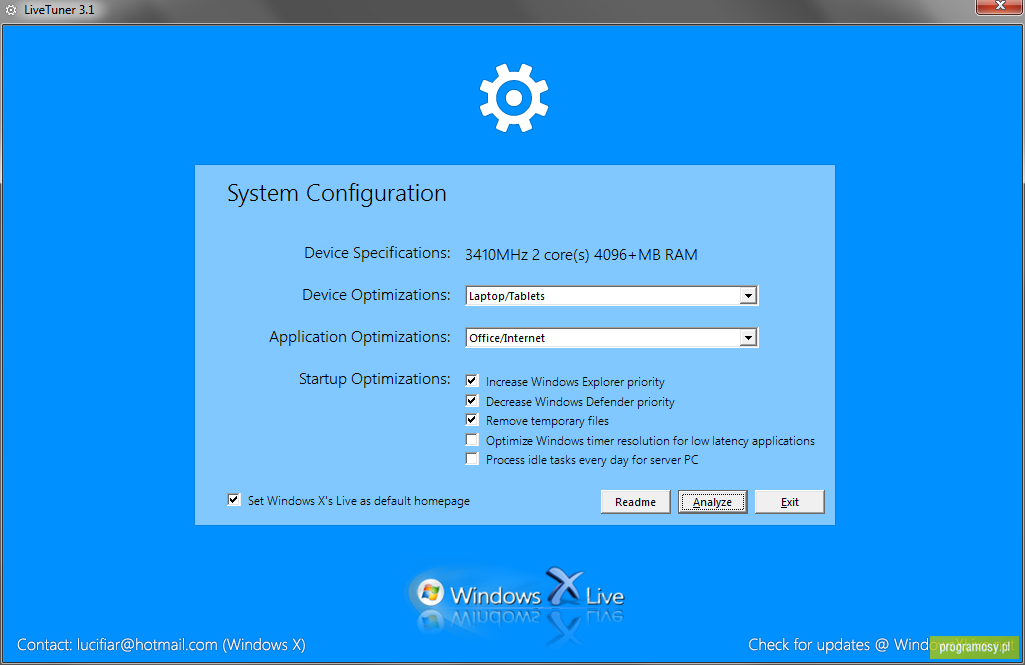Click the Windows X Live logo
Screen dimensions: 1025x665
516,594
